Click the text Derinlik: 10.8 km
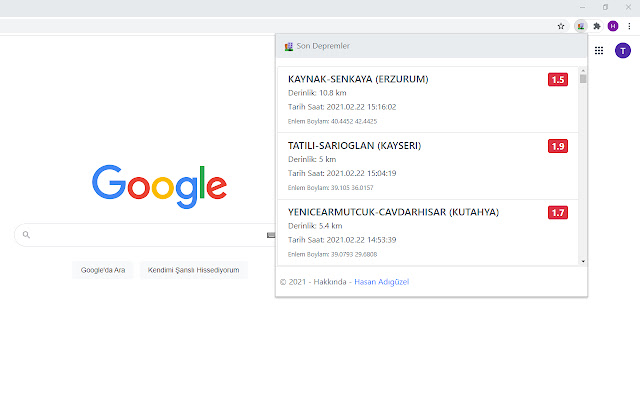 click(317, 93)
